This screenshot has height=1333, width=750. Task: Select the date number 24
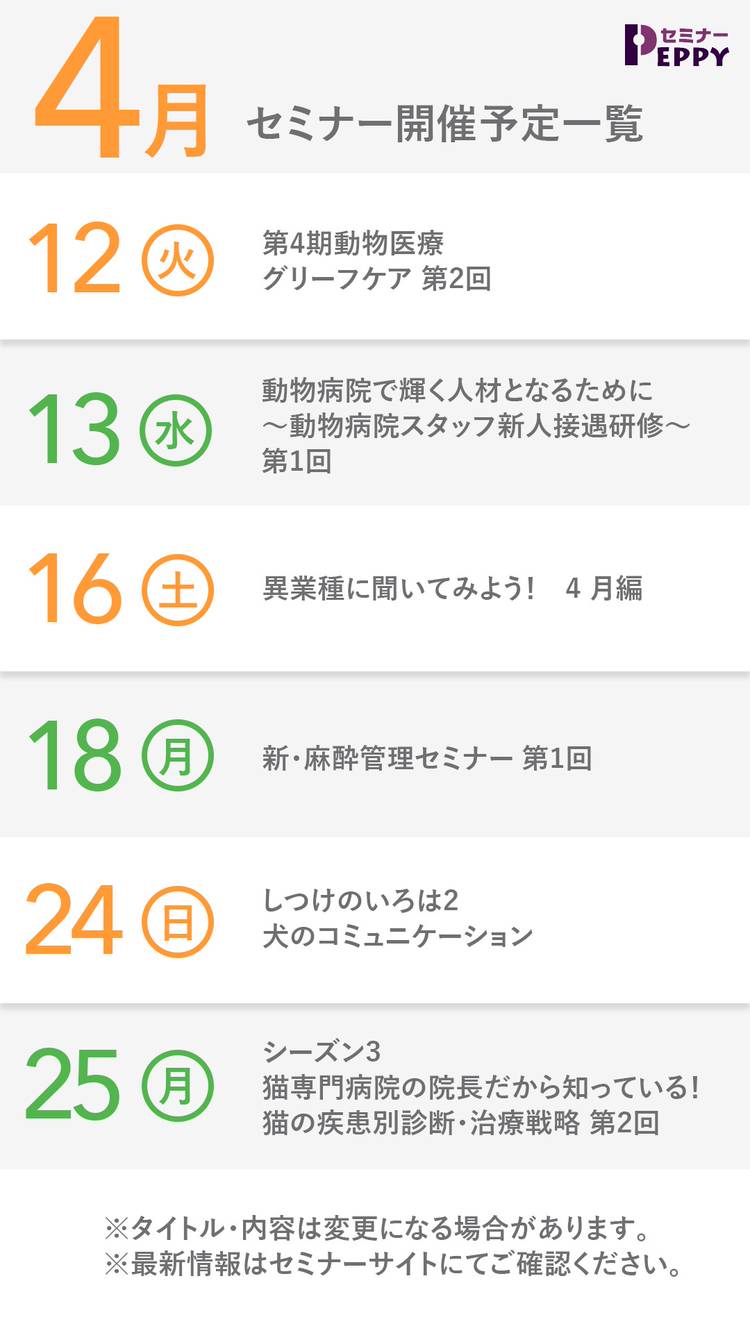[x=73, y=924]
